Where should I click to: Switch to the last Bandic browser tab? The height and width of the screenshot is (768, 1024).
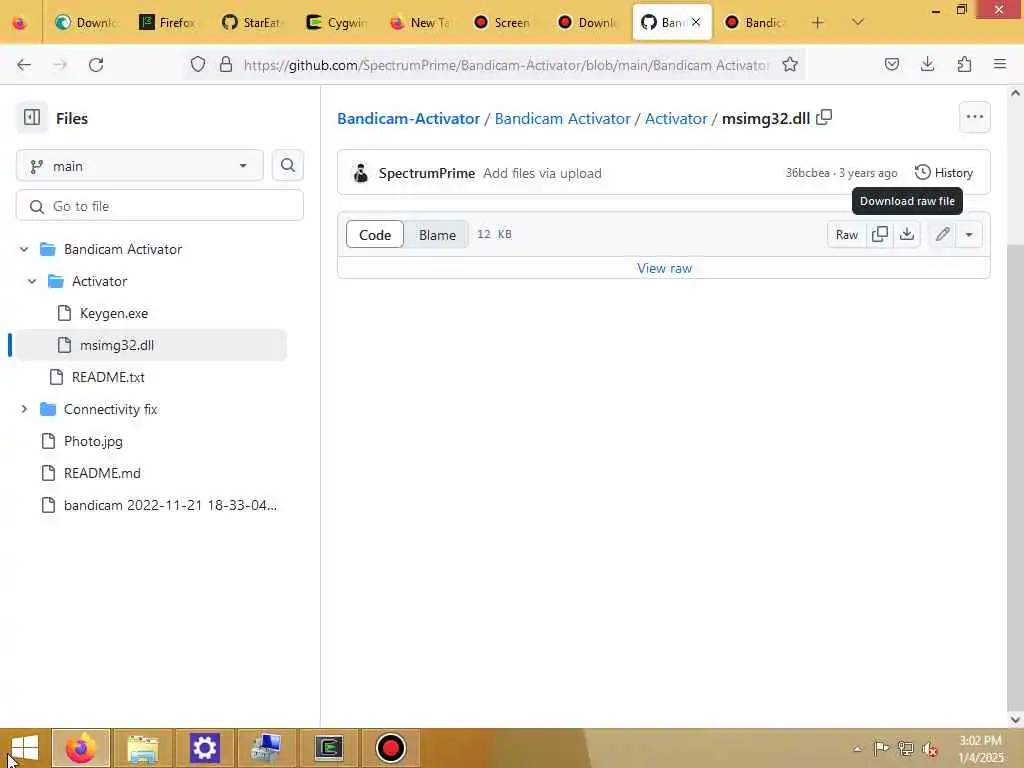(x=756, y=22)
